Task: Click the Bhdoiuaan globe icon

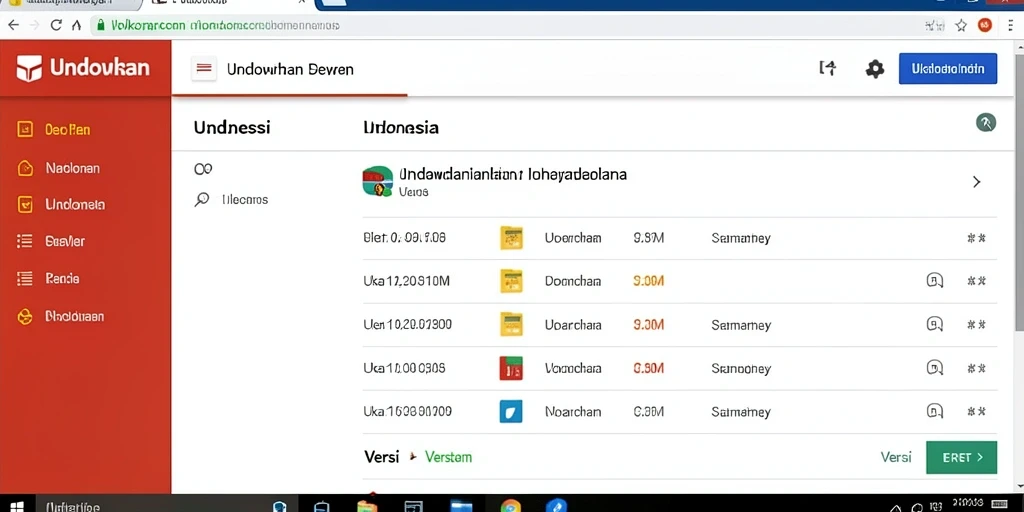Action: pos(24,317)
